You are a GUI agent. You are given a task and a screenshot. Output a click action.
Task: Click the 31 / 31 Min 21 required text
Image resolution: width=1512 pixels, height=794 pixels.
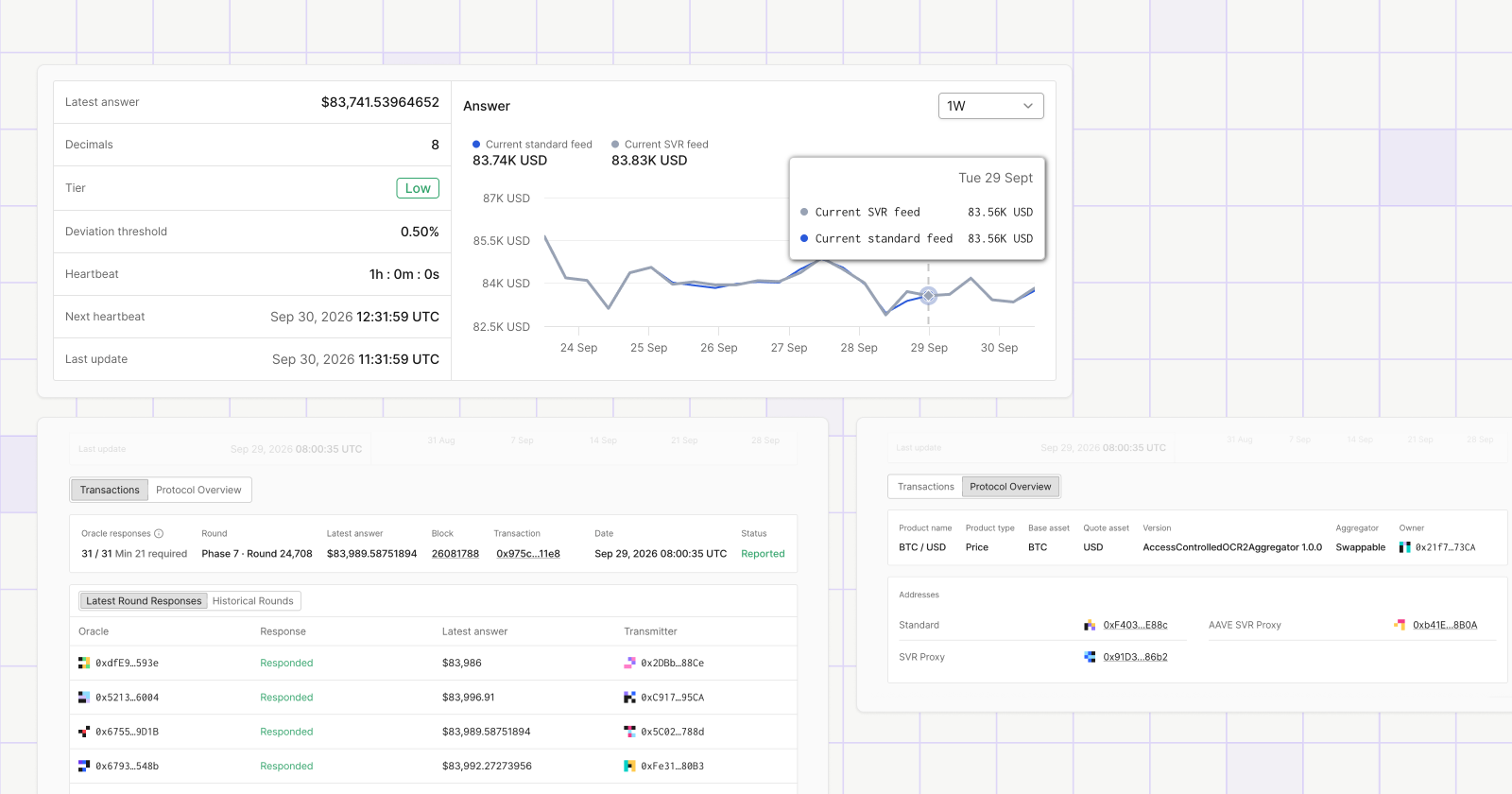tap(134, 554)
